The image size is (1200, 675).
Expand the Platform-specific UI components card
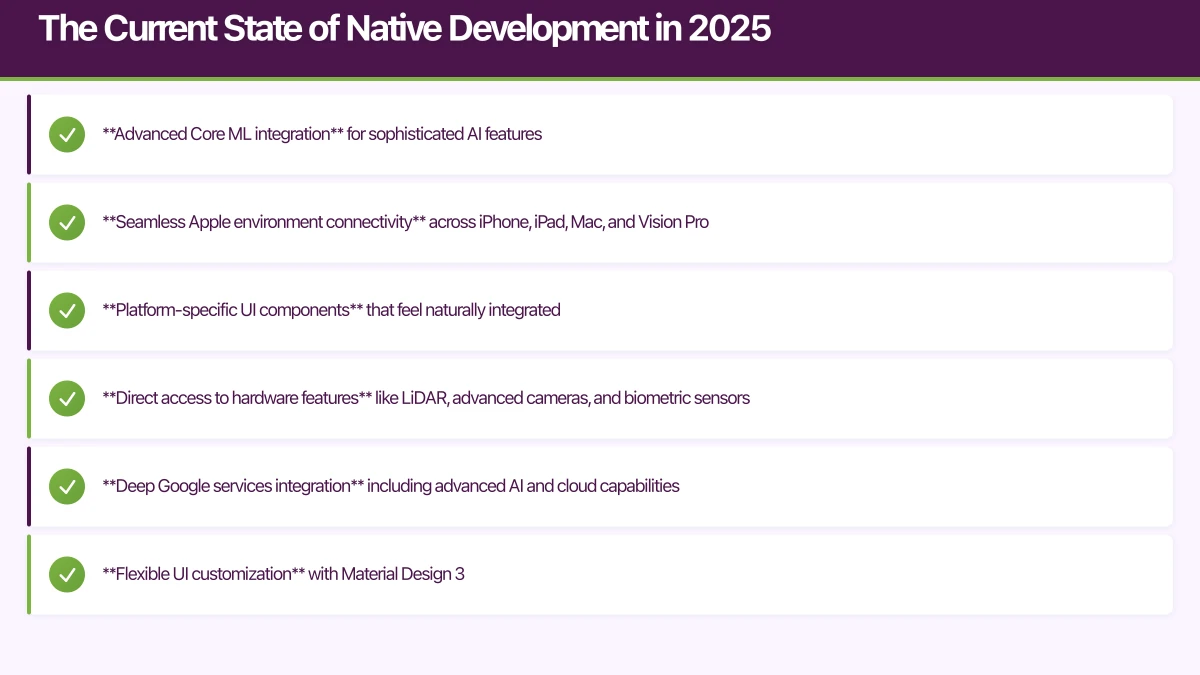point(600,310)
